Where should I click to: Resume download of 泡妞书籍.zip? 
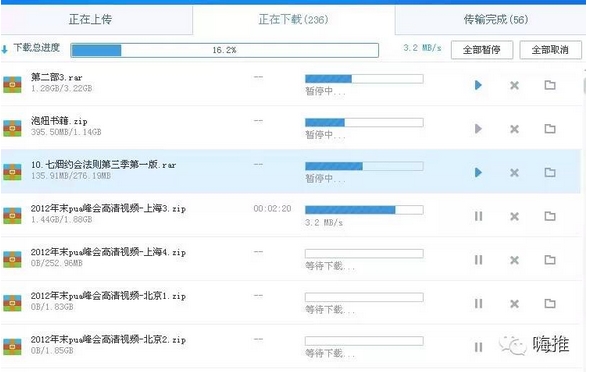tap(478, 129)
